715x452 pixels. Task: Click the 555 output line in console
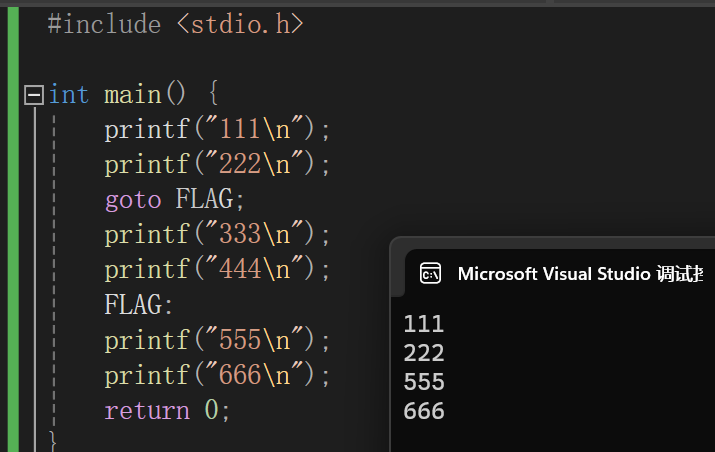pos(424,382)
